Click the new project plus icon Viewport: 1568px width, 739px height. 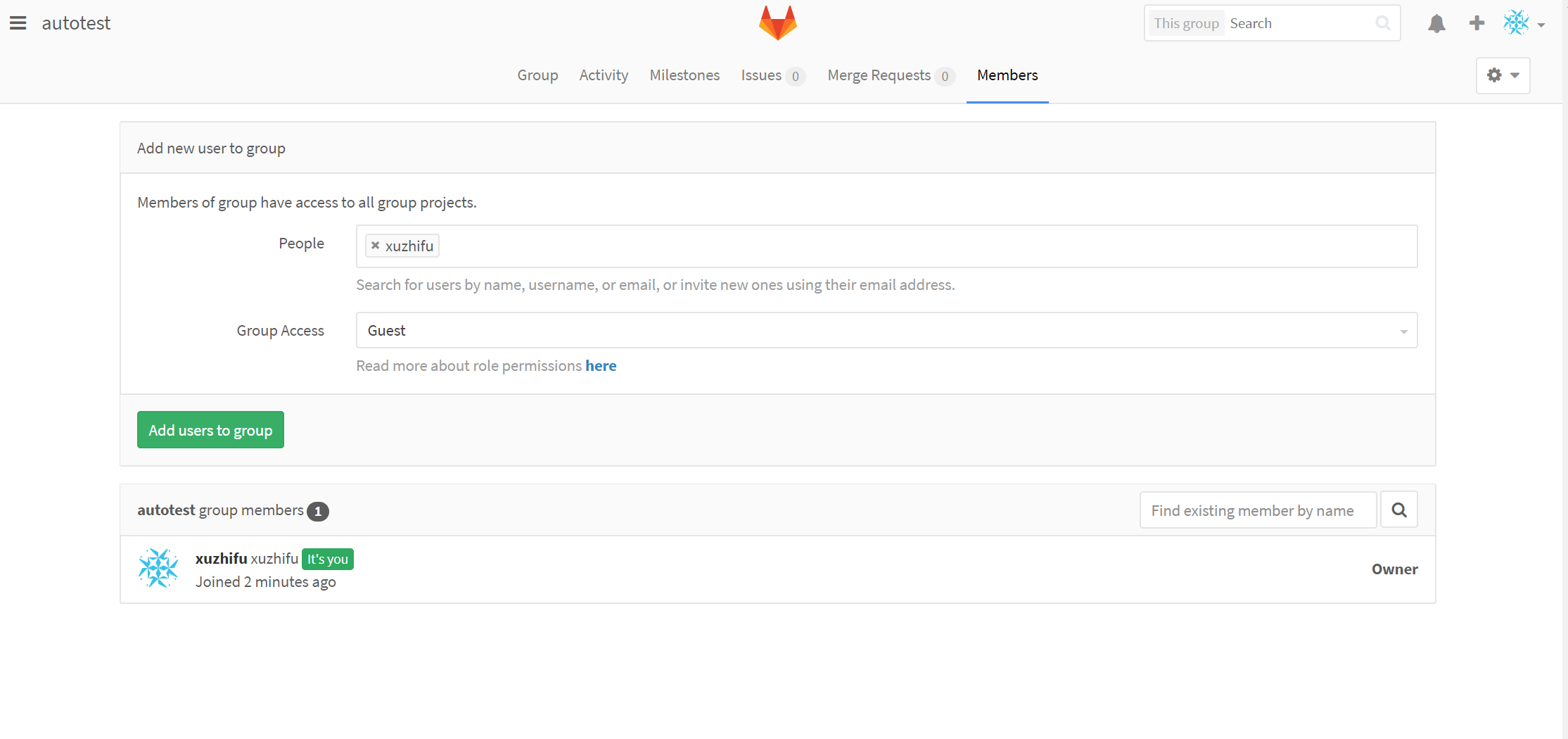pyautogui.click(x=1476, y=23)
